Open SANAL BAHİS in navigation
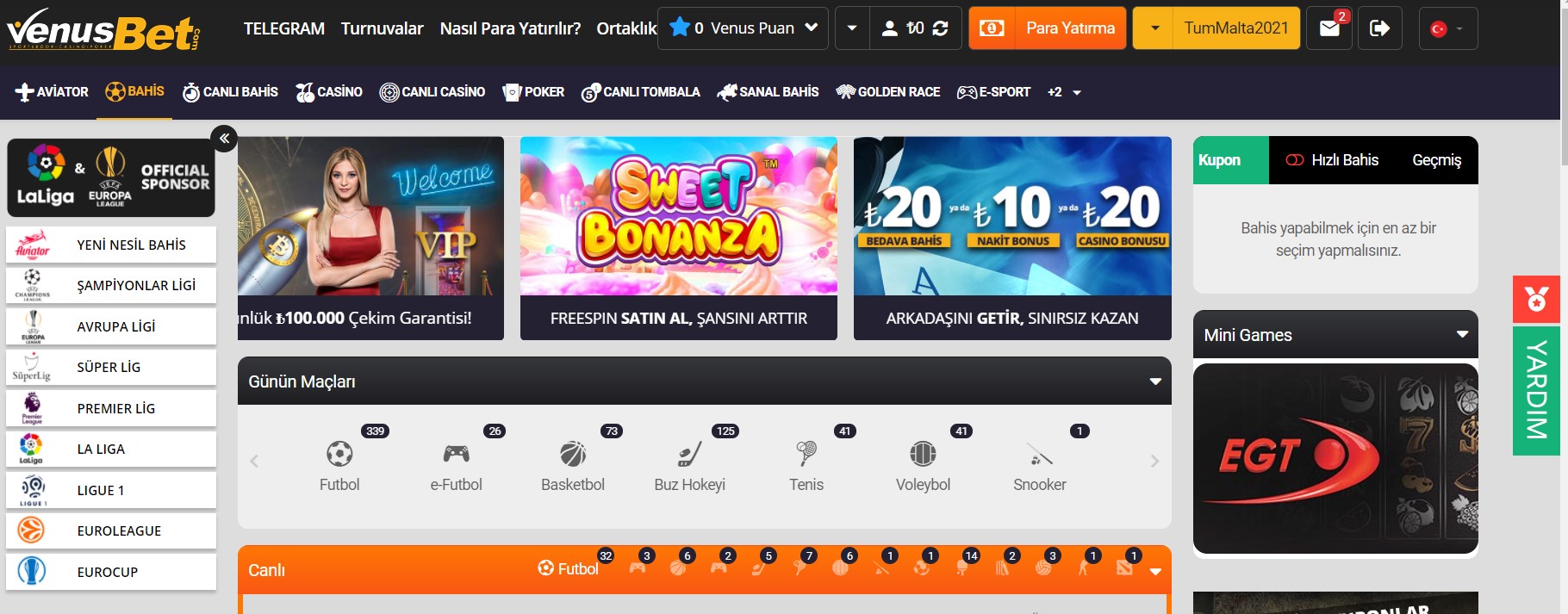This screenshot has height=614, width=1568. click(x=768, y=92)
